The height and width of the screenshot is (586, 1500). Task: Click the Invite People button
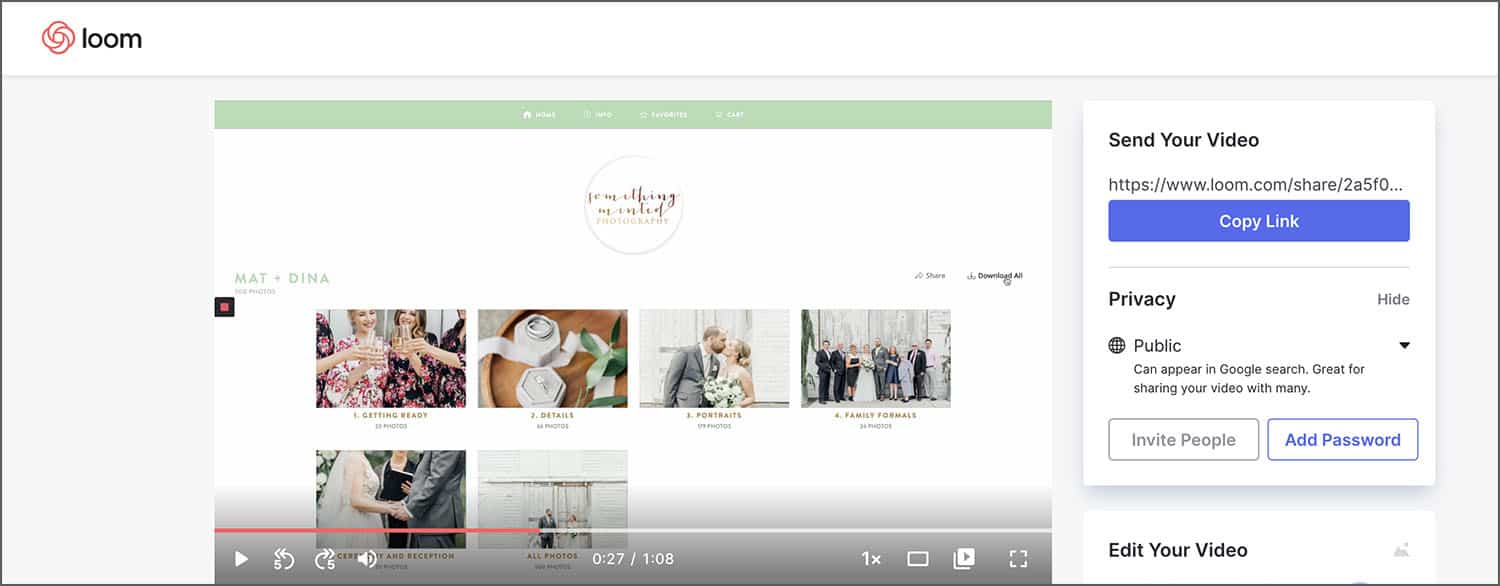point(1183,439)
